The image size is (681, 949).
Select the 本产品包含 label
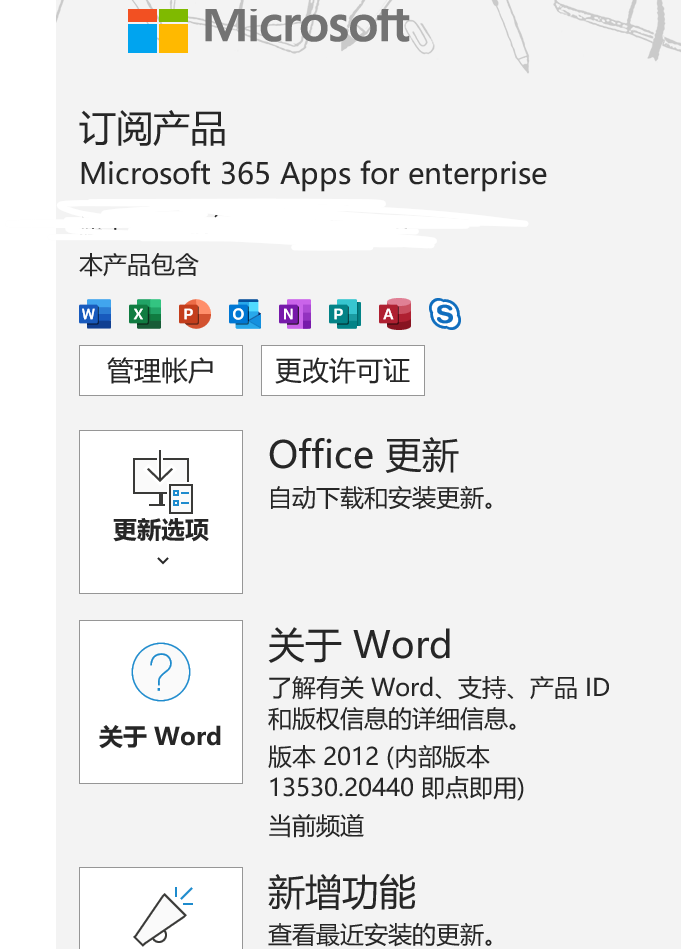139,265
